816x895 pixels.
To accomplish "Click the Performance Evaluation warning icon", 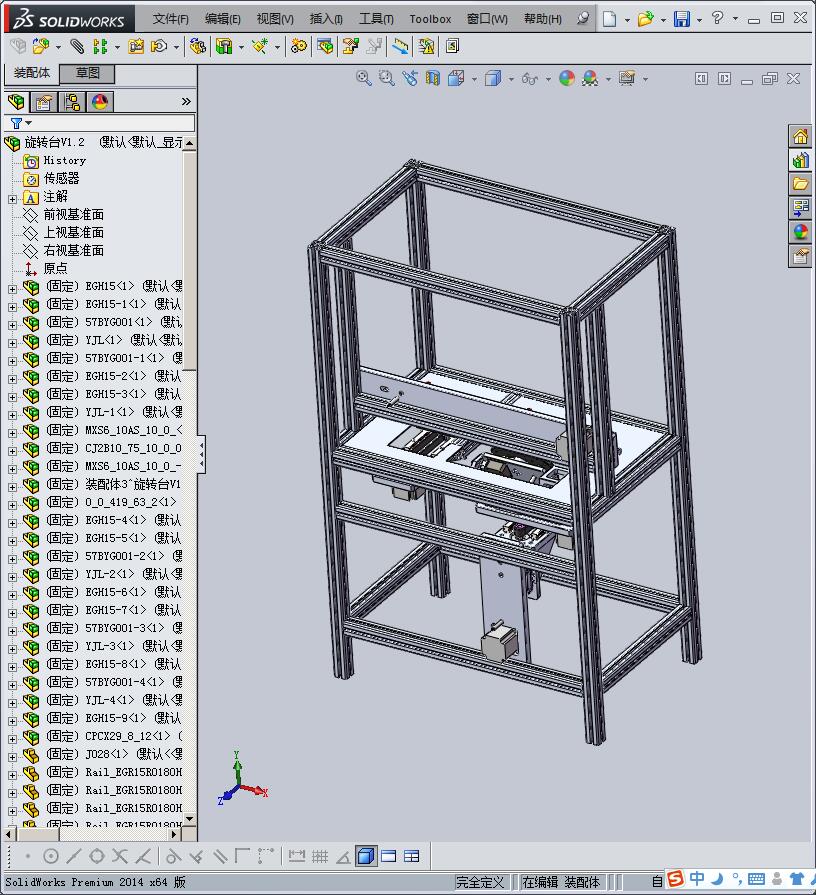I will [426, 46].
